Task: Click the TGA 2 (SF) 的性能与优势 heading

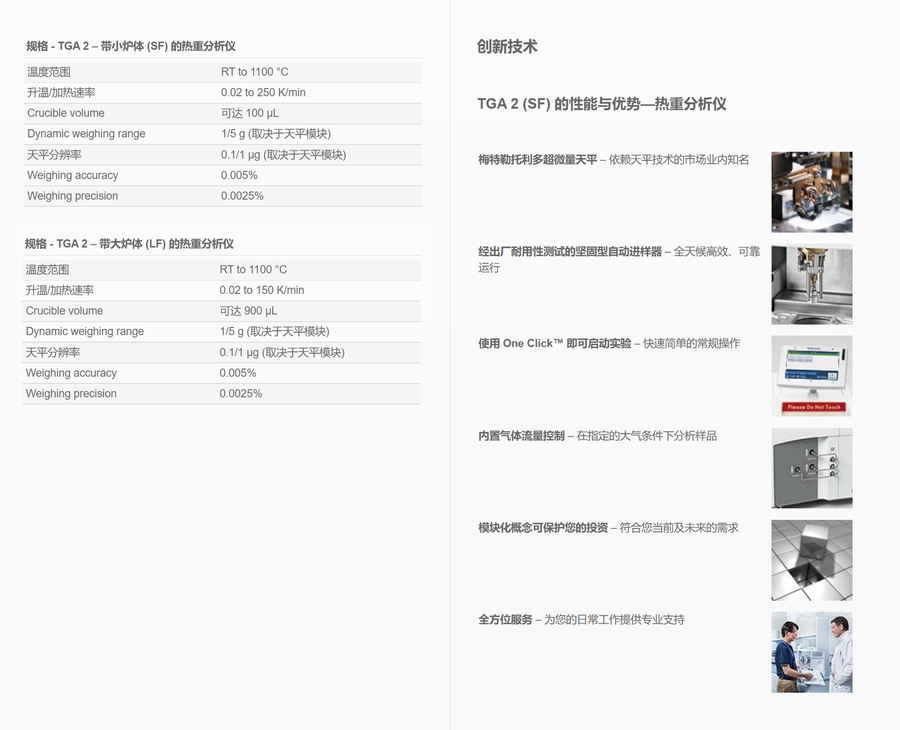Action: 602,104
